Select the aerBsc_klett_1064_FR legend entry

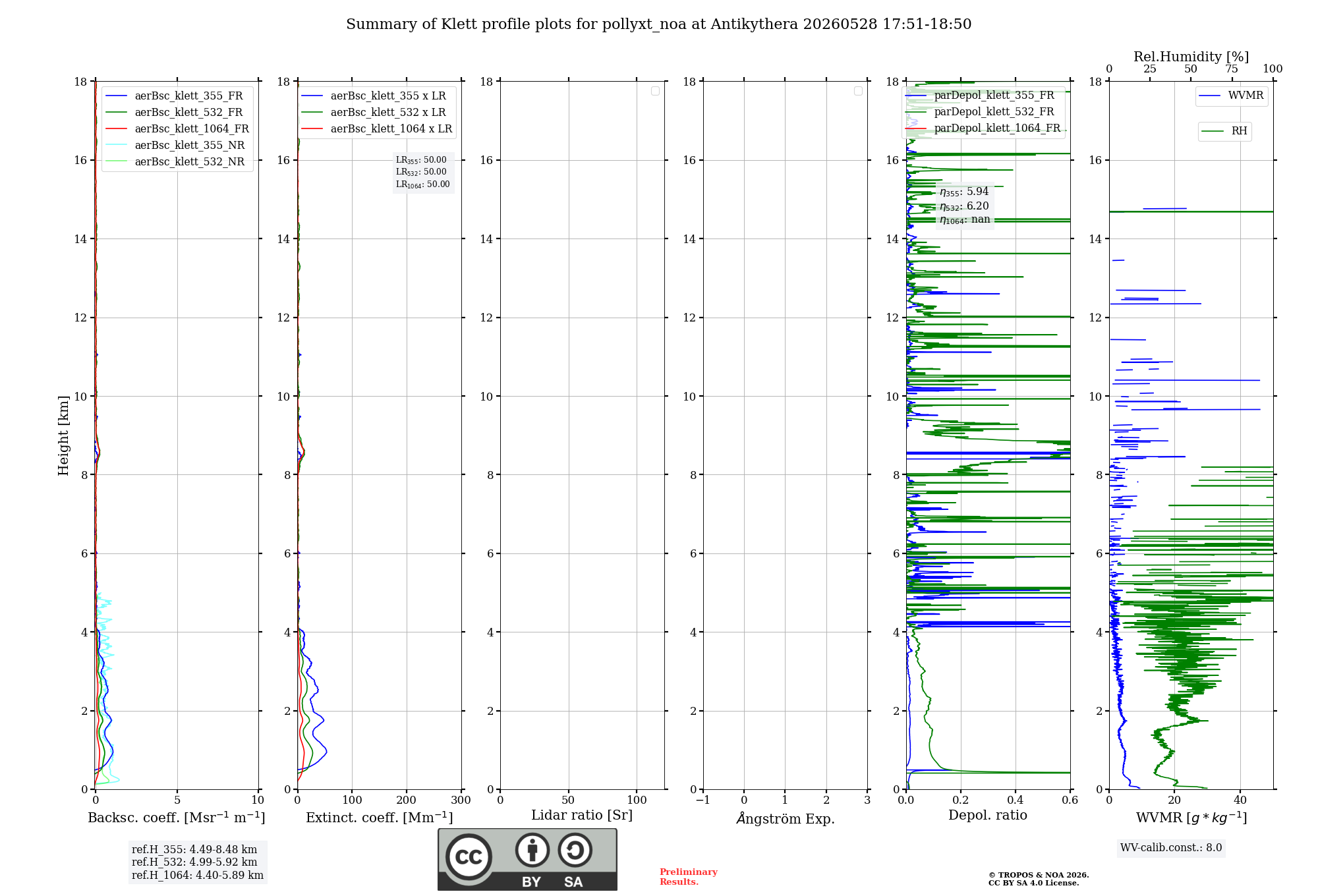click(177, 129)
